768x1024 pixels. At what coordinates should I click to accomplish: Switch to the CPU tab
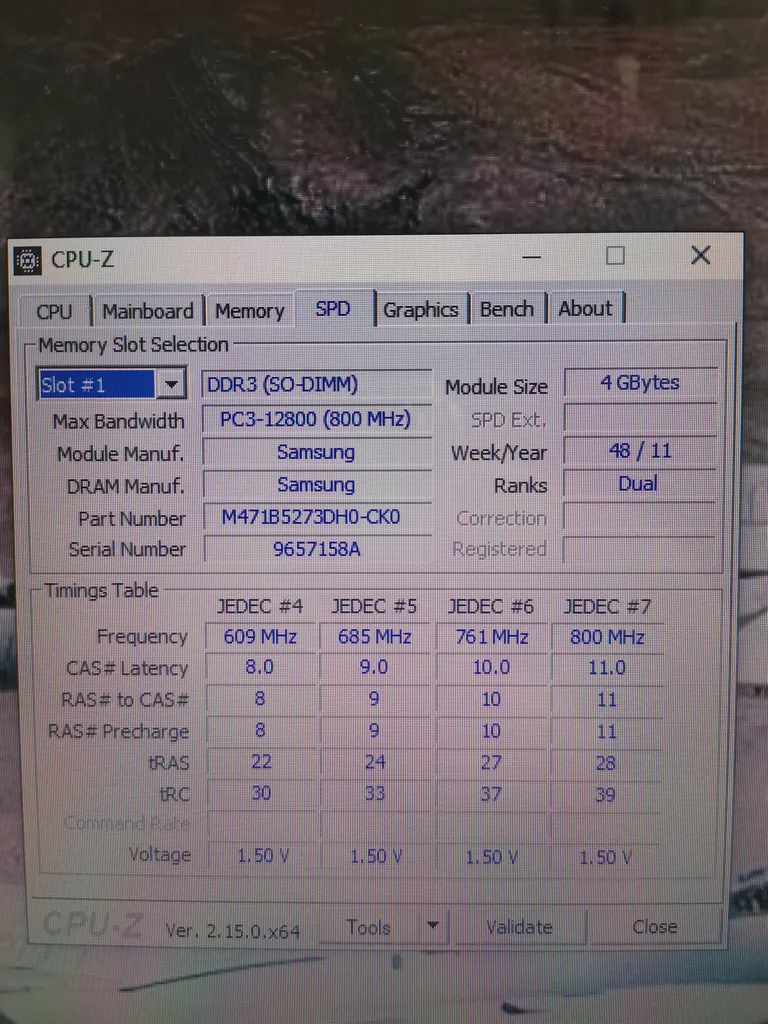point(54,312)
